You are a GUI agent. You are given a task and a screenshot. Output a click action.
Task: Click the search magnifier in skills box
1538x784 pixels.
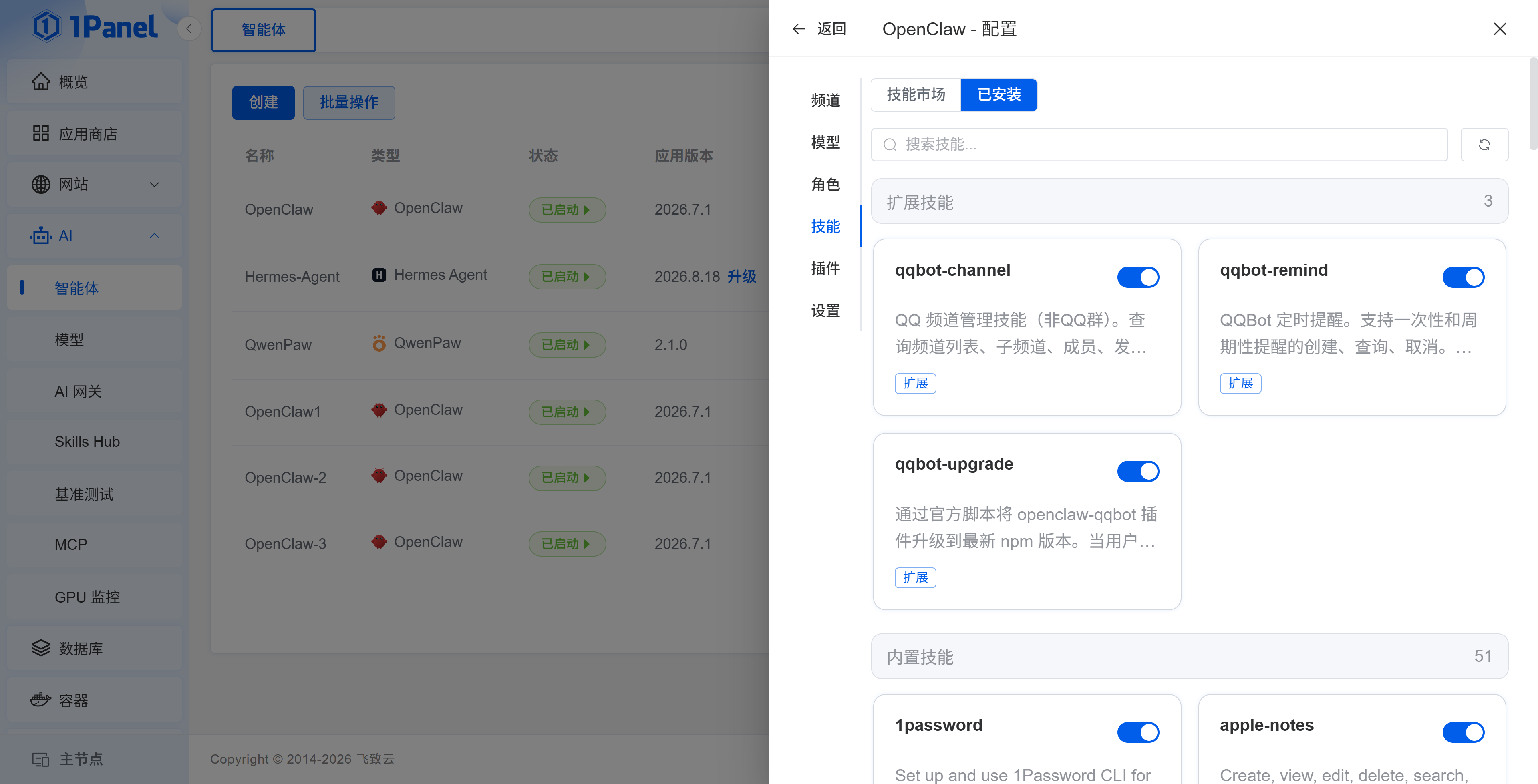tap(890, 145)
